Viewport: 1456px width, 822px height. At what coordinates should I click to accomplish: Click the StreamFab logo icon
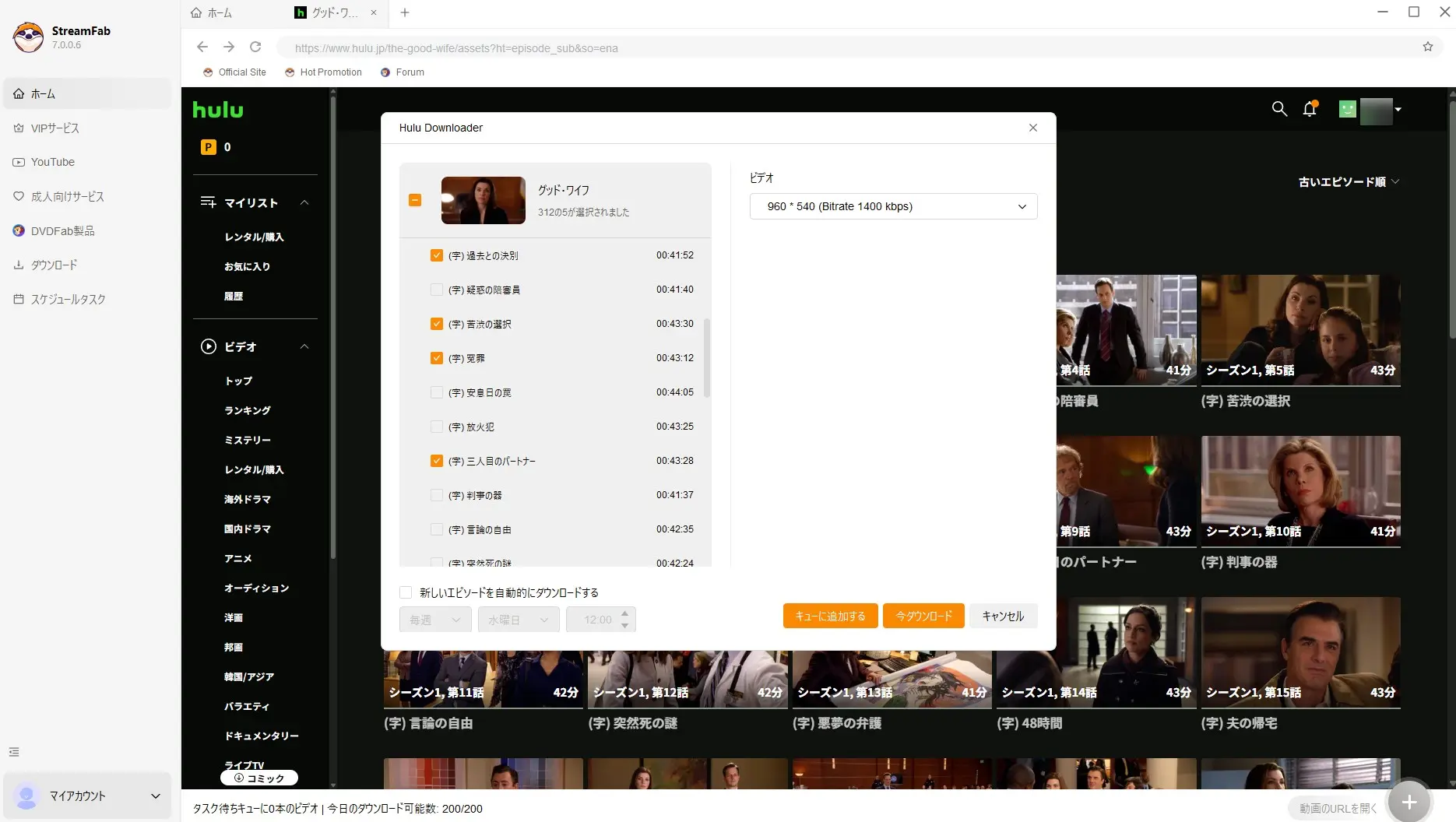click(28, 37)
